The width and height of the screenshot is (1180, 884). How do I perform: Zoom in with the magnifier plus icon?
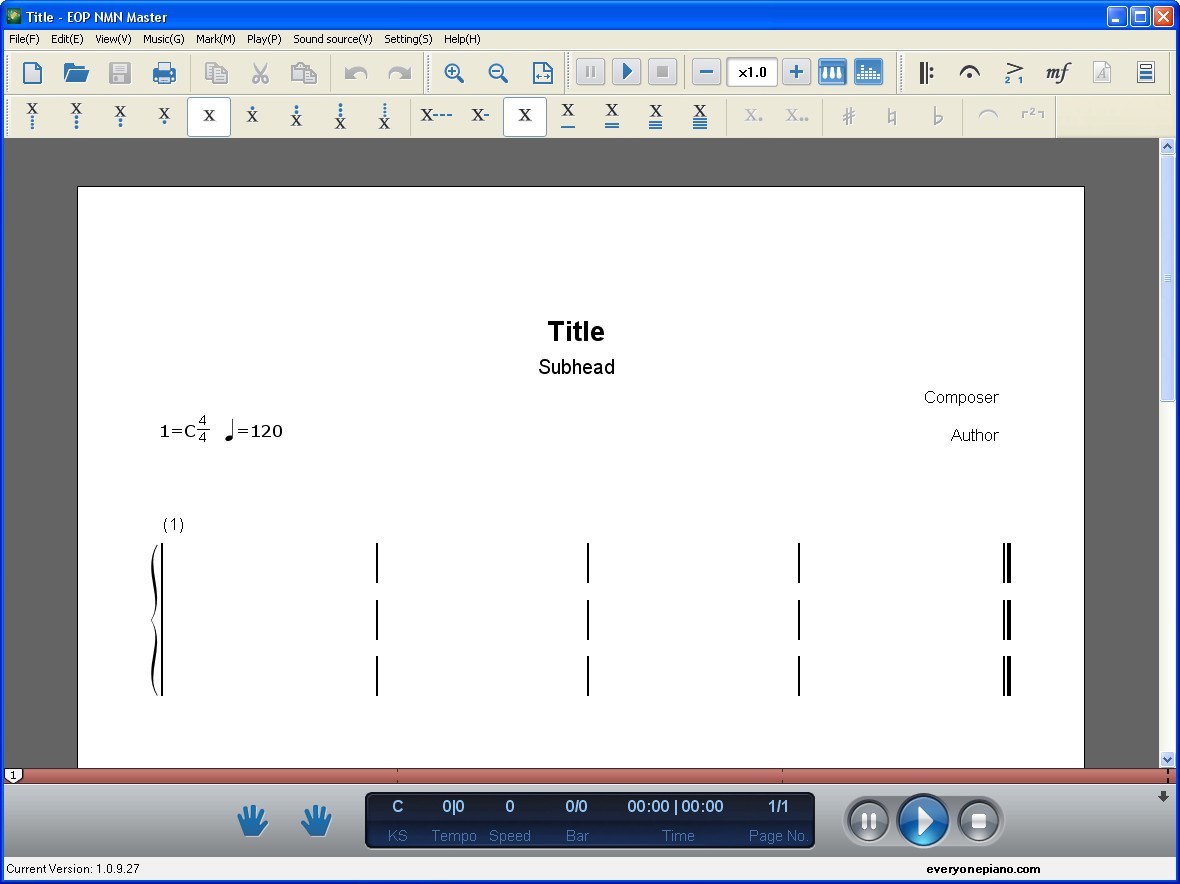point(454,72)
